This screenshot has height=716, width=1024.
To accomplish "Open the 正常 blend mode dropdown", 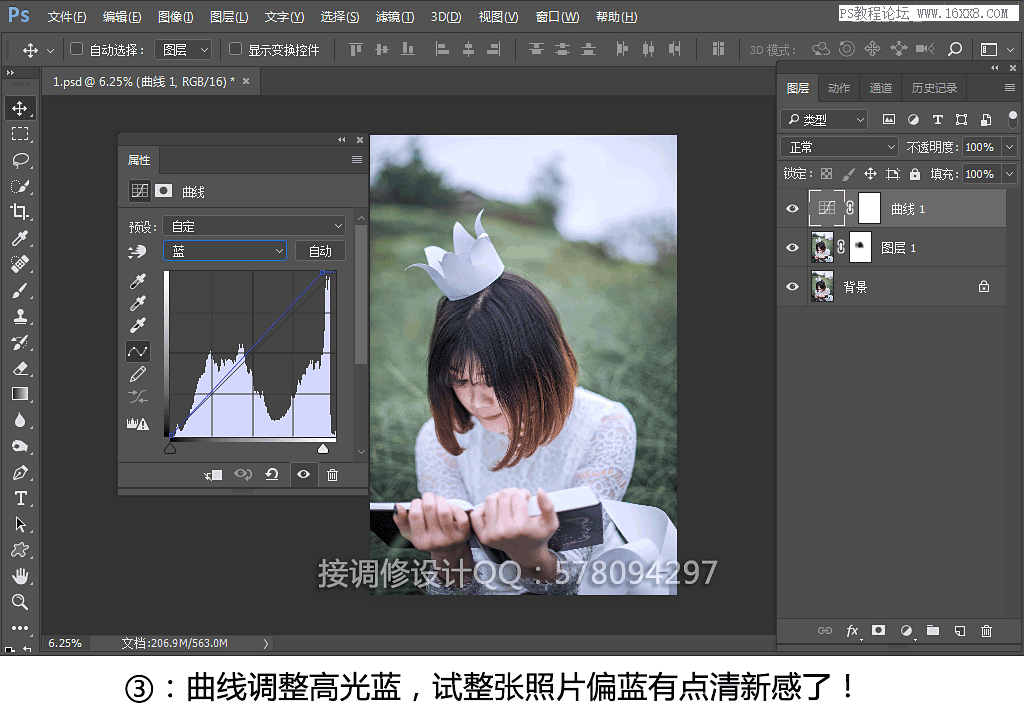I will pos(840,147).
